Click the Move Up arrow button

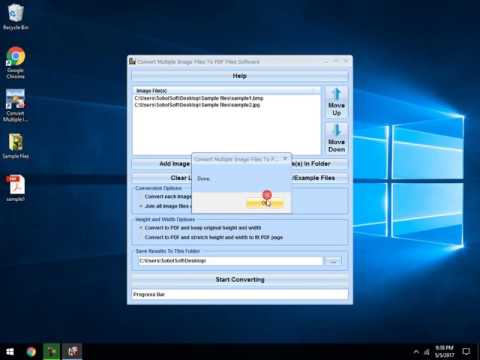coord(336,103)
